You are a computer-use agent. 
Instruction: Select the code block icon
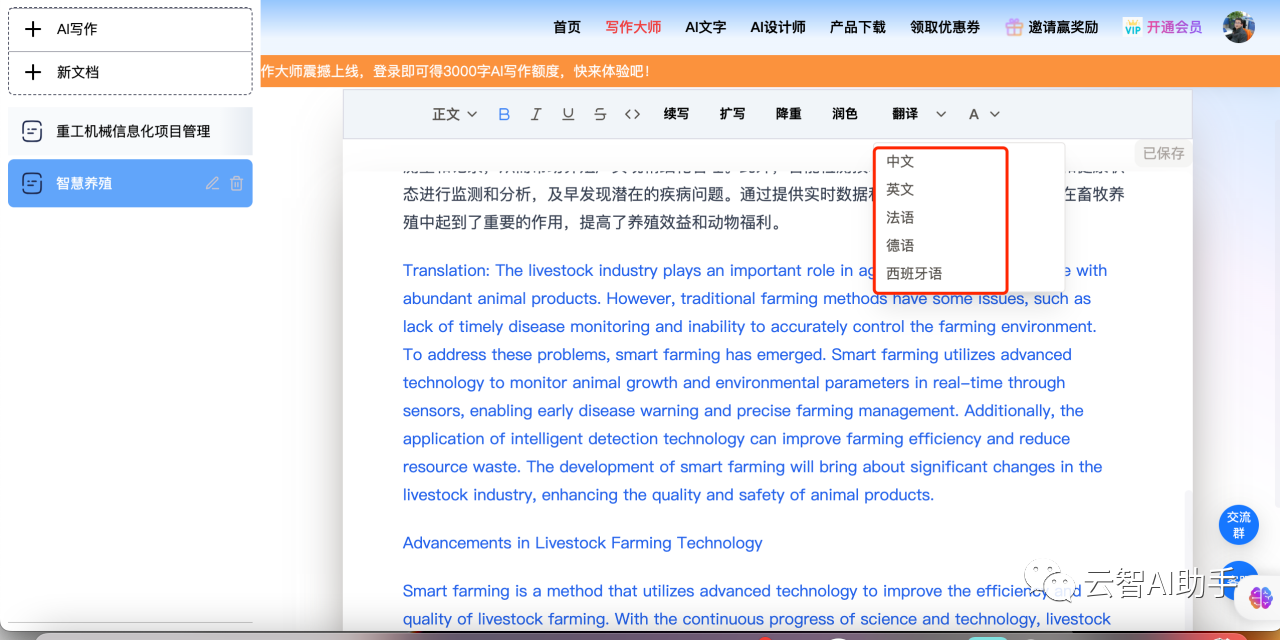pyautogui.click(x=632, y=113)
